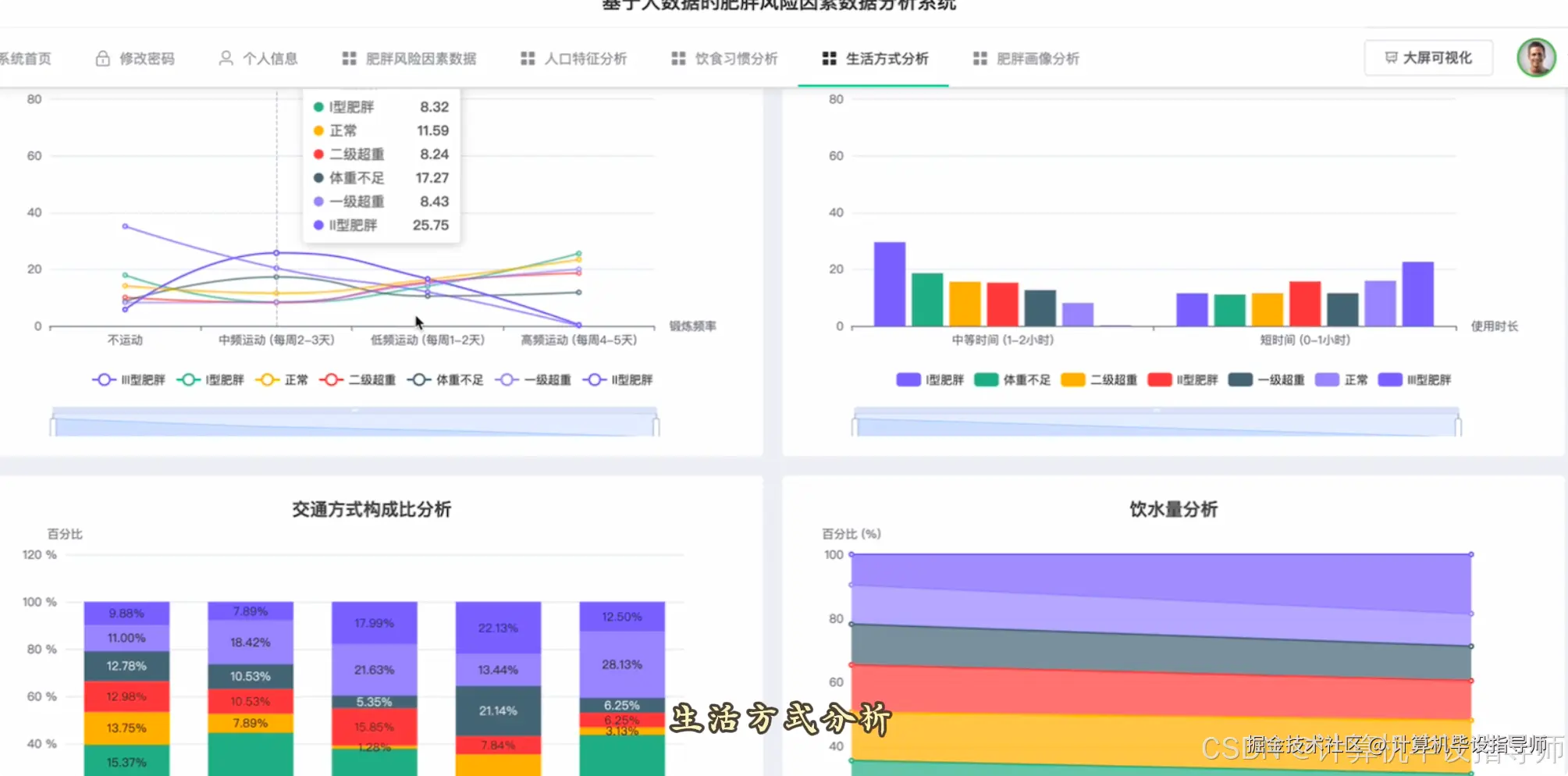The width and height of the screenshot is (1568, 776).
Task: Toggle 二级超重 series in line chart legend
Action: tap(357, 380)
